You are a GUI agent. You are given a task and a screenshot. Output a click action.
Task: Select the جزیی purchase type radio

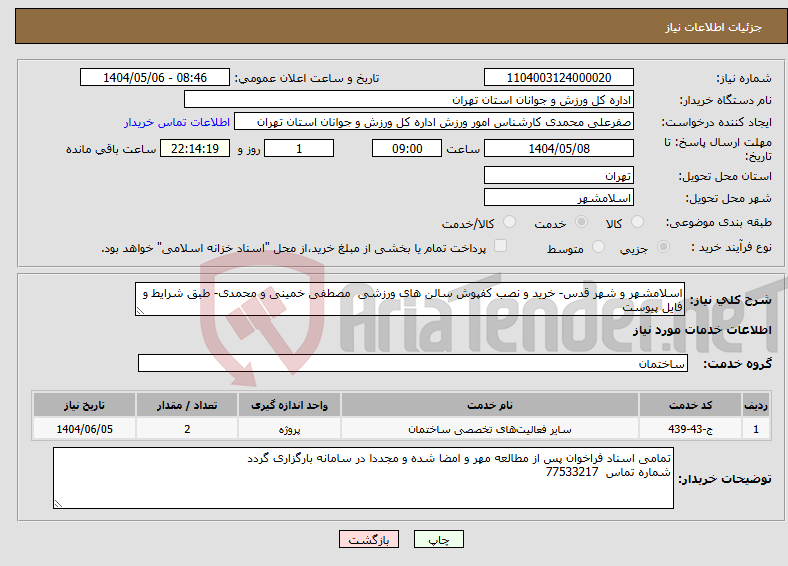click(x=663, y=246)
